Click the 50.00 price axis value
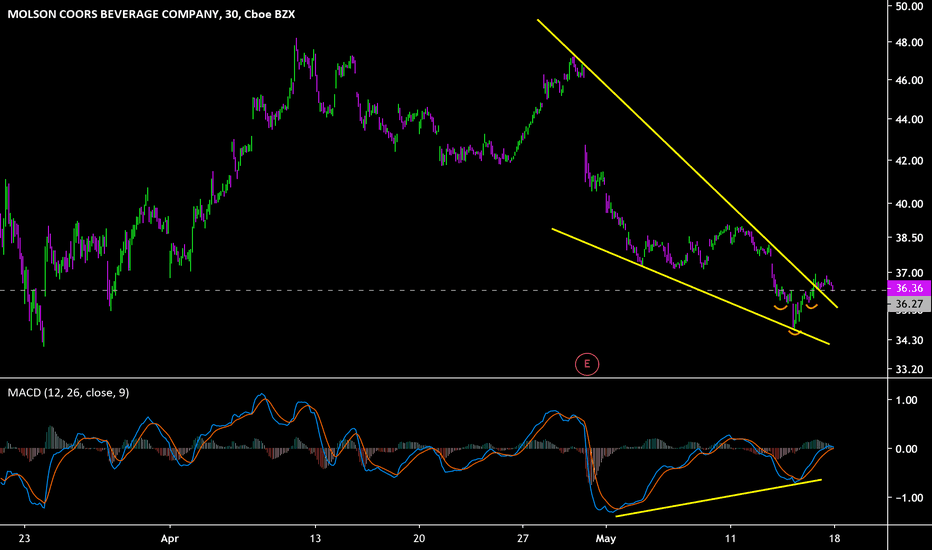 (909, 6)
